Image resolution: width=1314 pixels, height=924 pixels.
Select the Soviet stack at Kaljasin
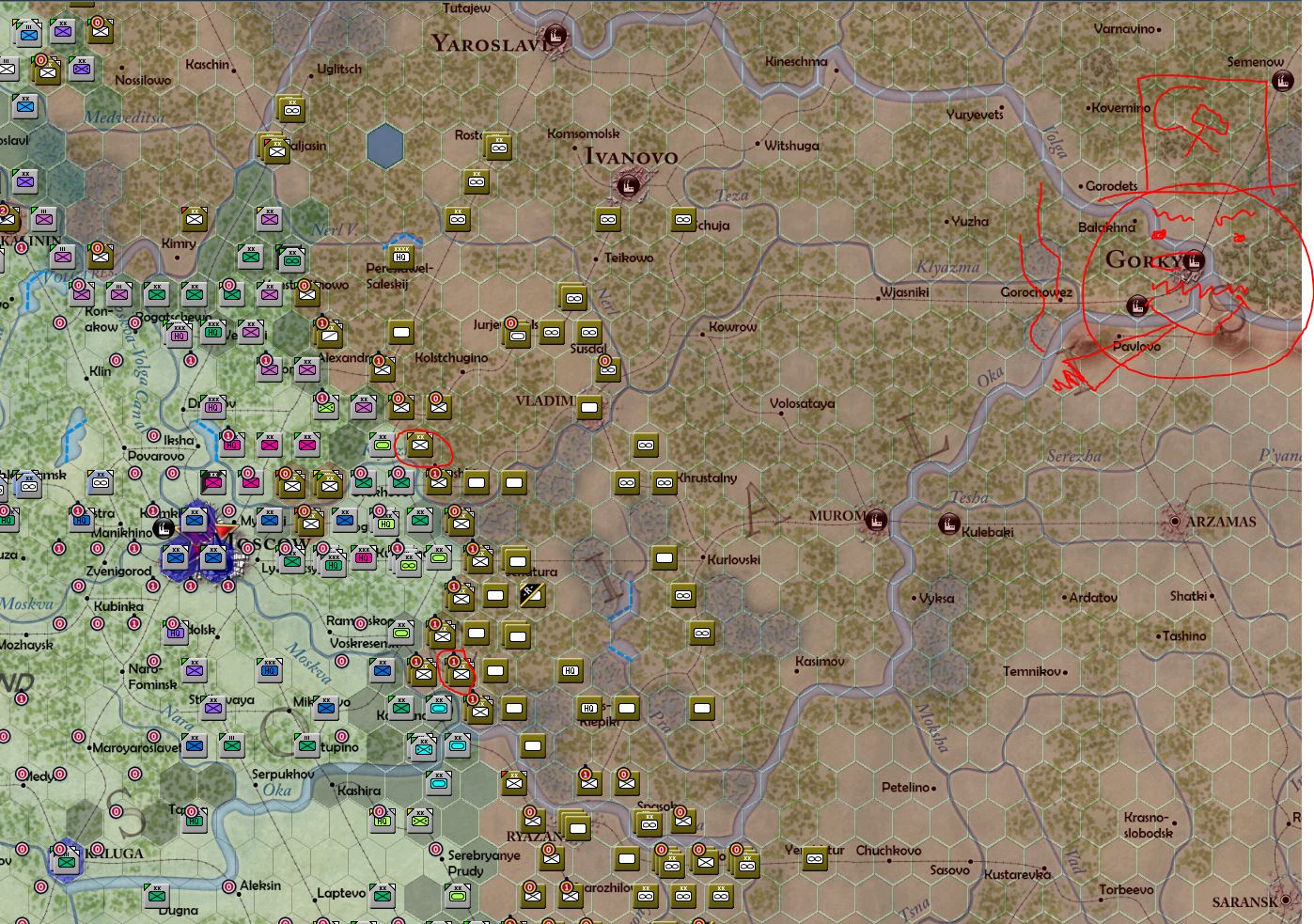(x=274, y=148)
